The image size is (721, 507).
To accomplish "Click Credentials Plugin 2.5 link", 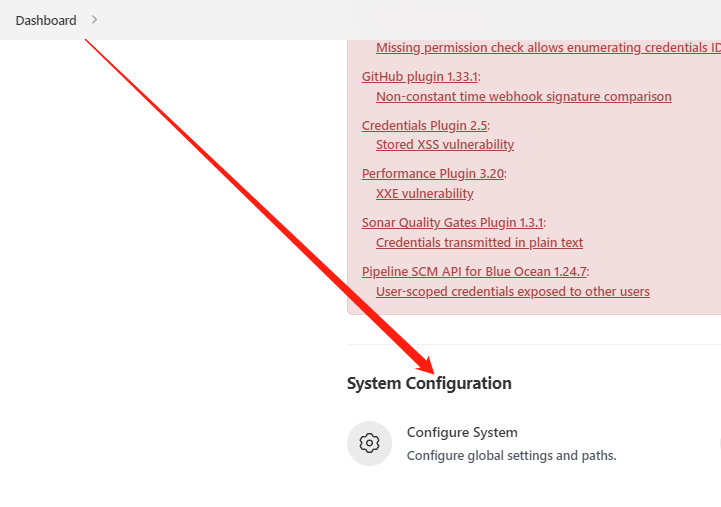I will (x=424, y=125).
